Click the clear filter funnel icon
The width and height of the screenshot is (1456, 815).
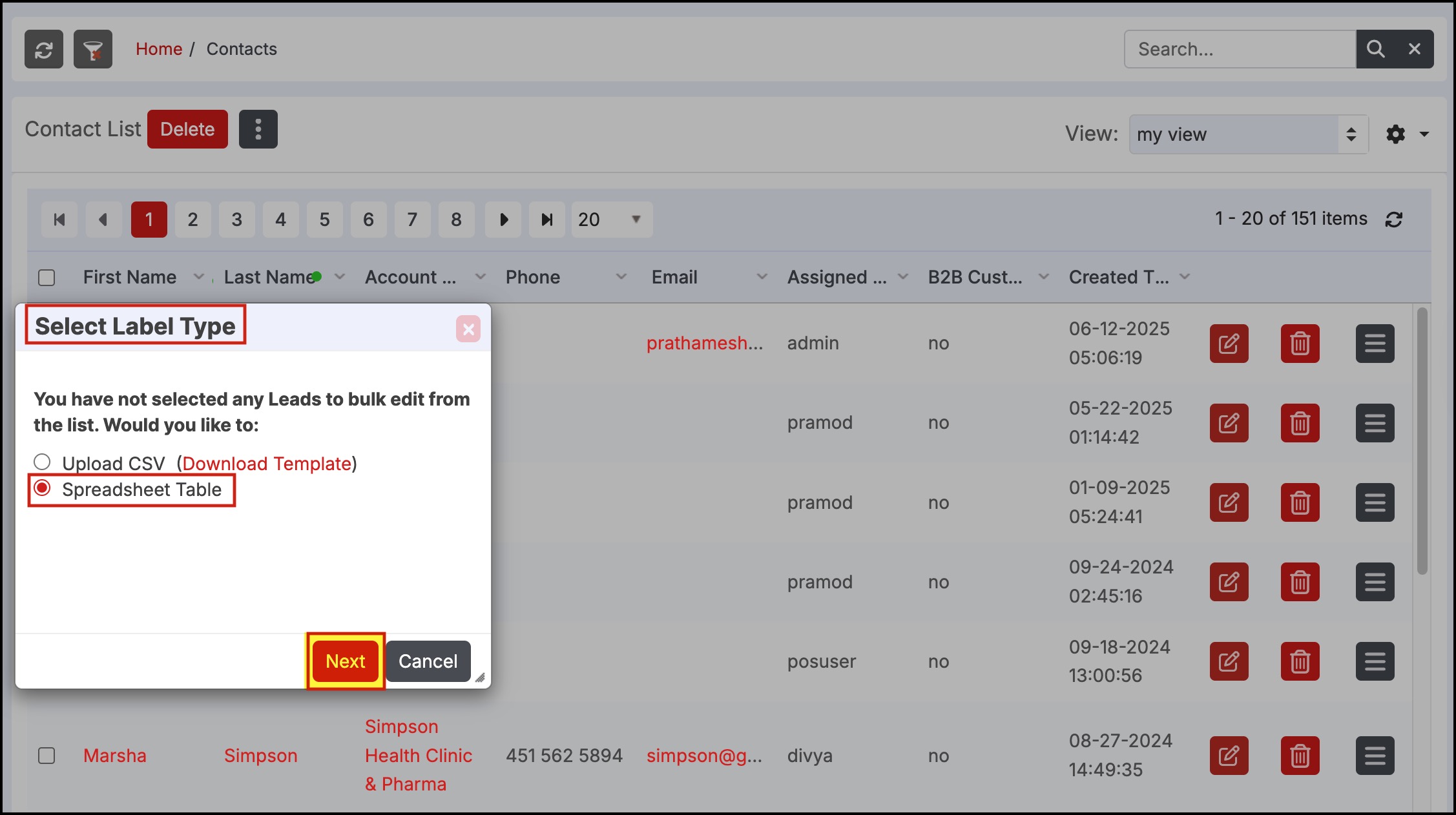click(x=93, y=49)
